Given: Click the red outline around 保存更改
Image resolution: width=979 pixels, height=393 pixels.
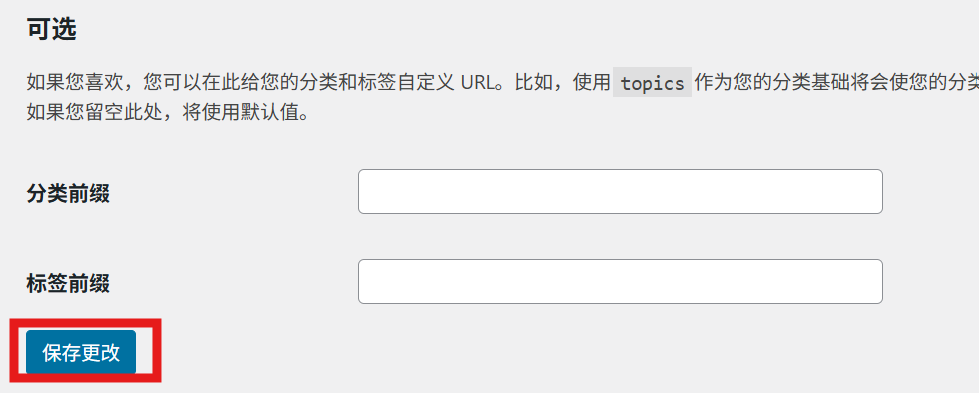Looking at the screenshot, I should pos(86,322).
